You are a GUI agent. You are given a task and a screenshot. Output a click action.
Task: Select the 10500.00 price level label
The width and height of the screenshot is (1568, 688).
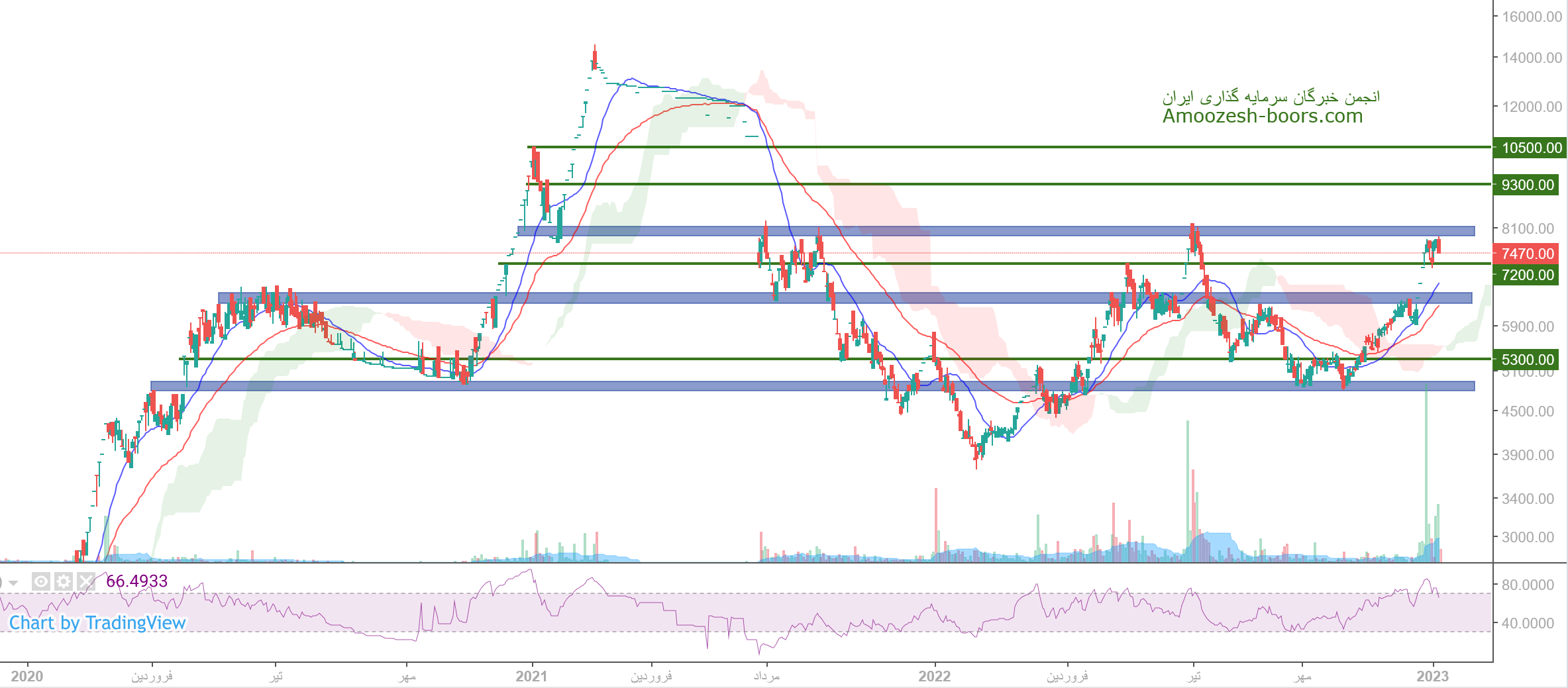click(x=1531, y=148)
